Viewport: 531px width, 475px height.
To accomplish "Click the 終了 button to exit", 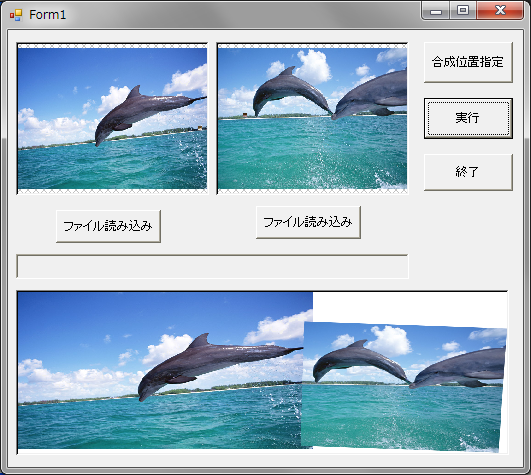I will (468, 172).
